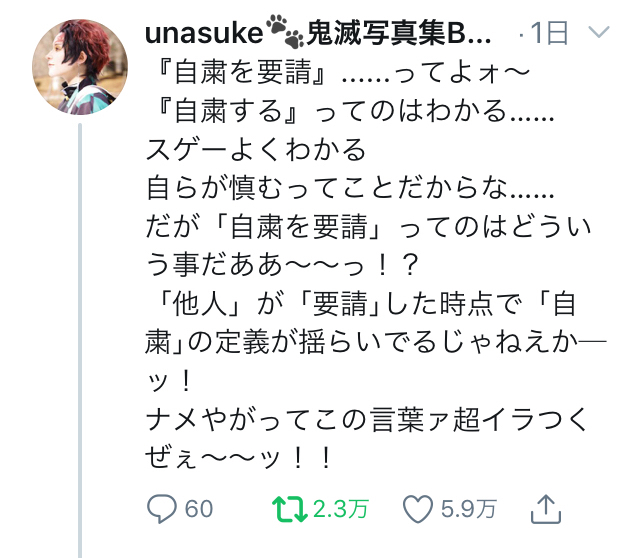Viewport: 640px width, 558px height.
Task: Click the reply speech bubble icon
Action: click(x=161, y=509)
